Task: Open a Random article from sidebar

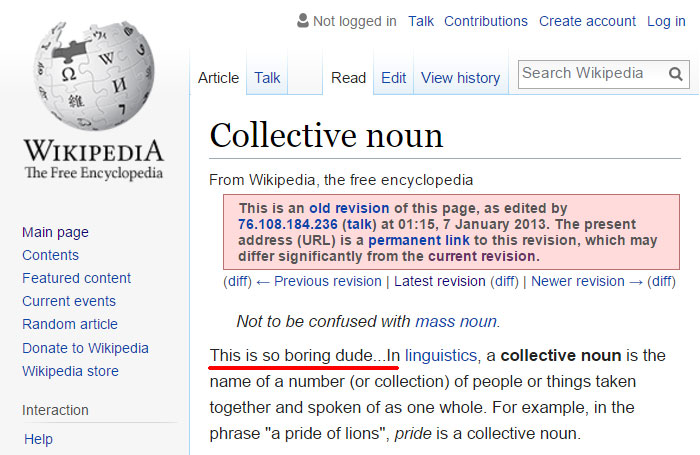Action: click(70, 324)
